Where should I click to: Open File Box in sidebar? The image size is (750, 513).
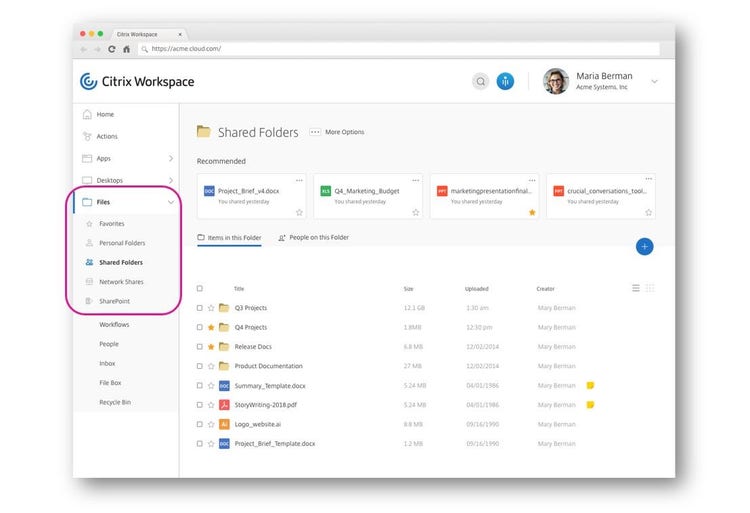[110, 383]
